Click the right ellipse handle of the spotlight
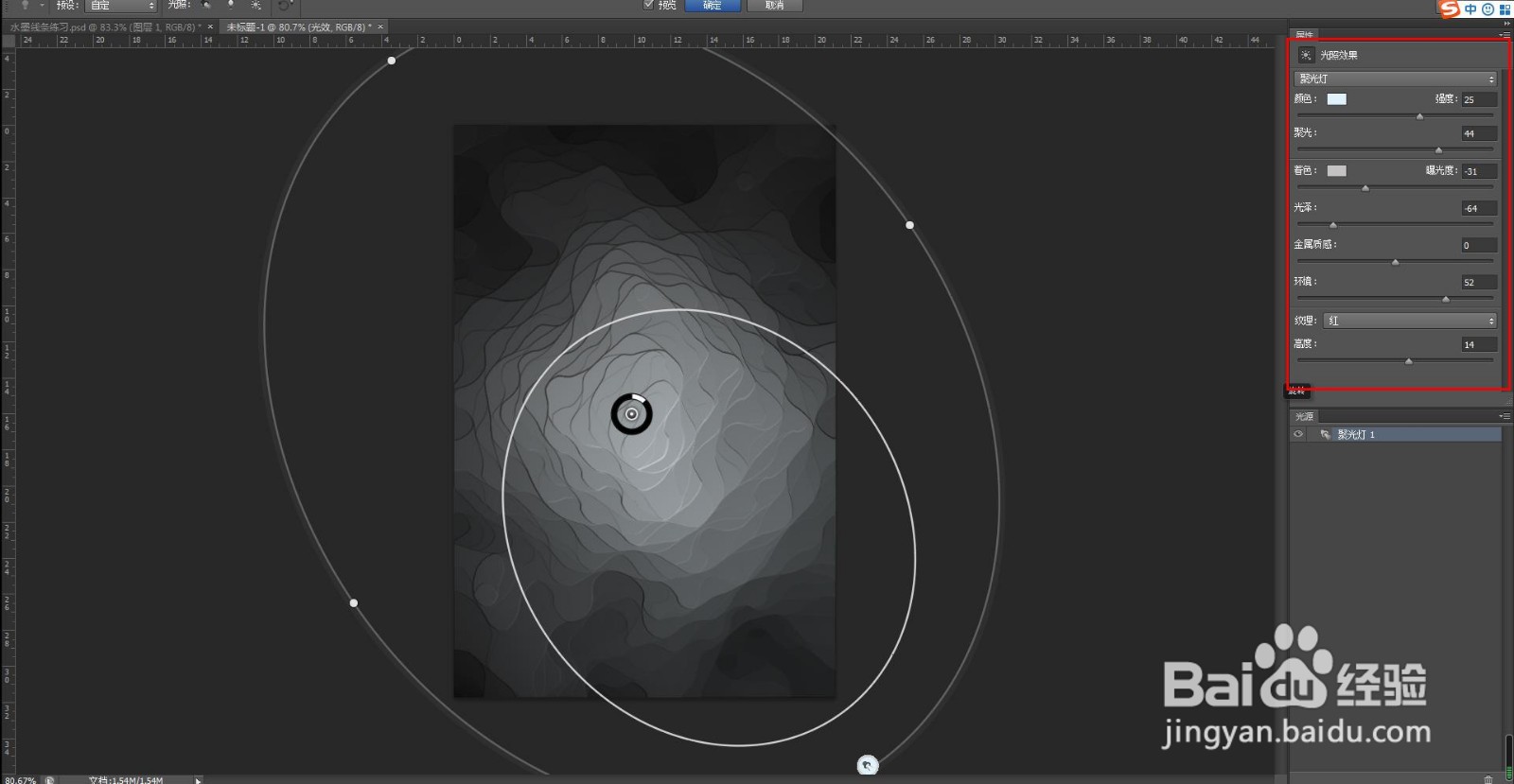Image resolution: width=1514 pixels, height=784 pixels. (909, 225)
